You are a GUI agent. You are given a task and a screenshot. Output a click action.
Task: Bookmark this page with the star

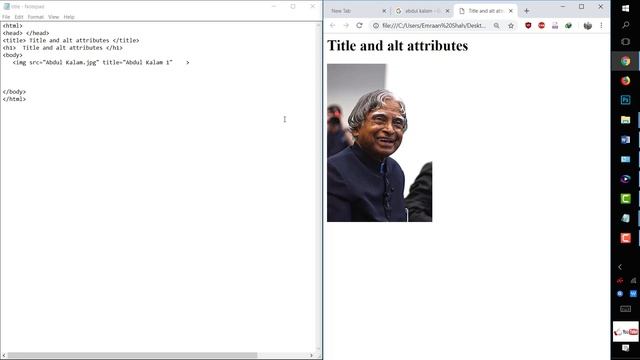[511, 25]
